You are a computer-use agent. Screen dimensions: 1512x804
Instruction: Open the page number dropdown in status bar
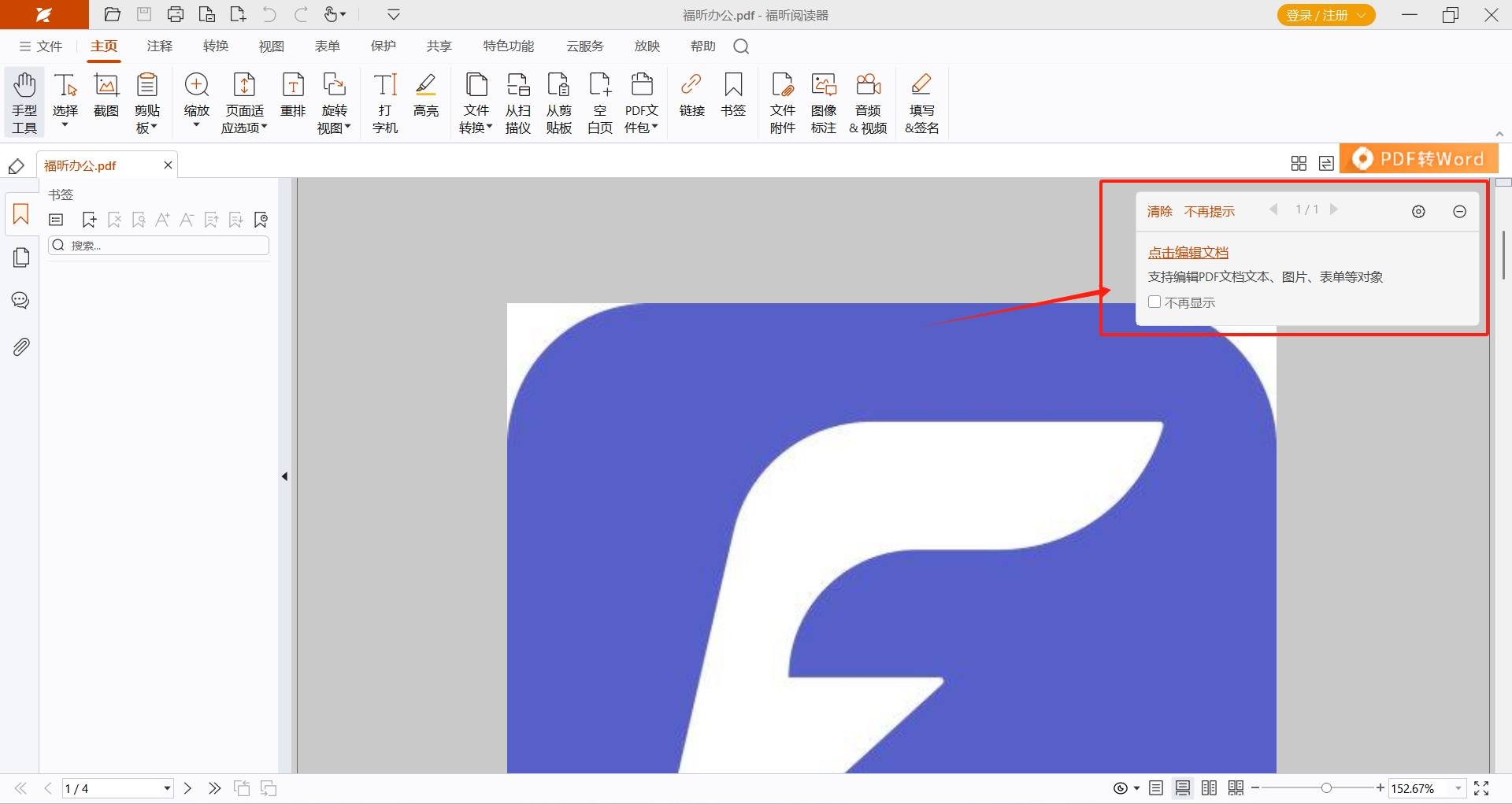pyautogui.click(x=167, y=788)
